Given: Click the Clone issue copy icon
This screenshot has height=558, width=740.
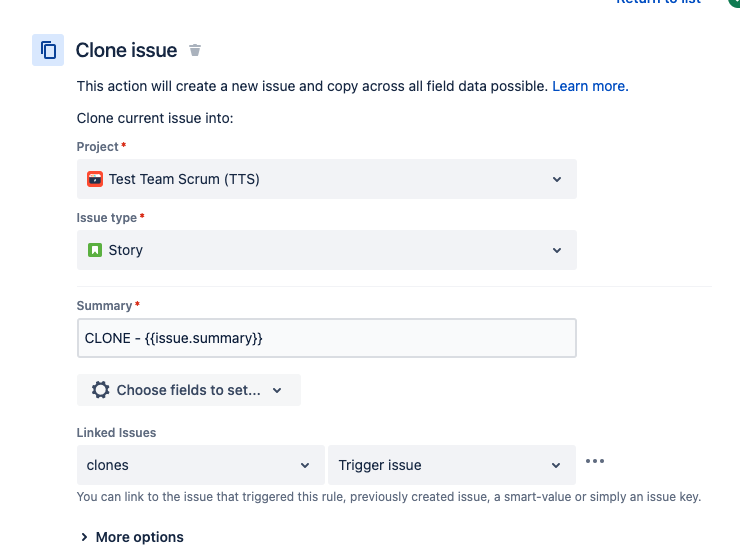Looking at the screenshot, I should point(48,50).
